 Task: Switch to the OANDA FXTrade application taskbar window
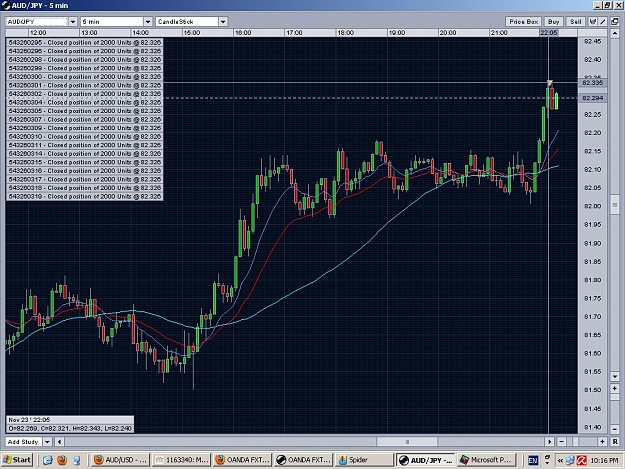(303, 460)
